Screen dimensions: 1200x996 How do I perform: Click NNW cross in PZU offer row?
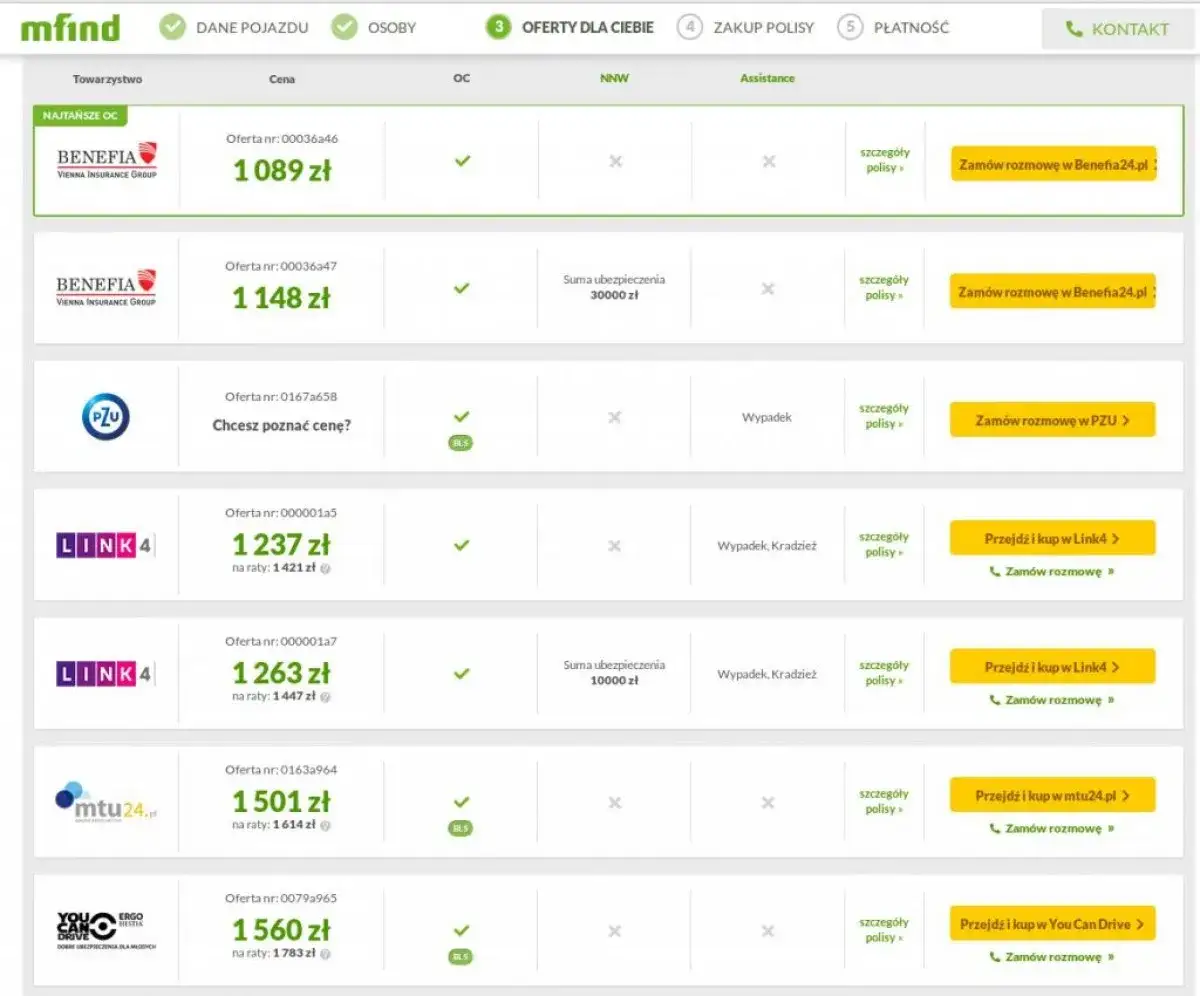click(614, 417)
